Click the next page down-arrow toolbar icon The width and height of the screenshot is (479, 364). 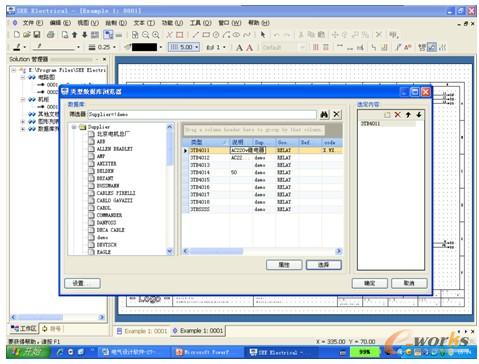point(84,35)
